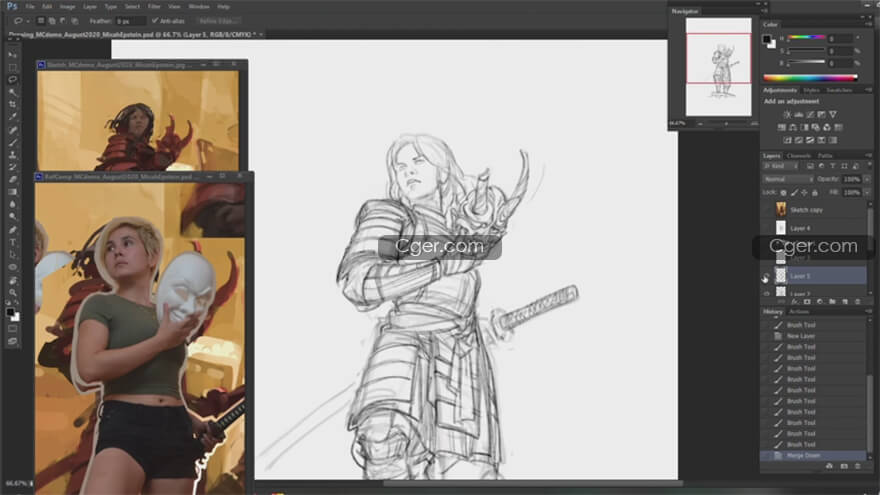880x495 pixels.
Task: Select the Brush tool in the toolbox
Action: 12,142
